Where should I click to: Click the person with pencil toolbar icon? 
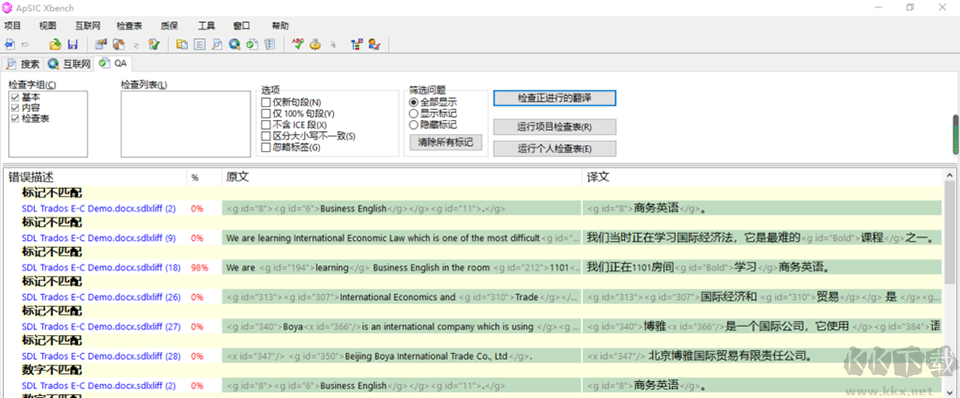tap(375, 44)
